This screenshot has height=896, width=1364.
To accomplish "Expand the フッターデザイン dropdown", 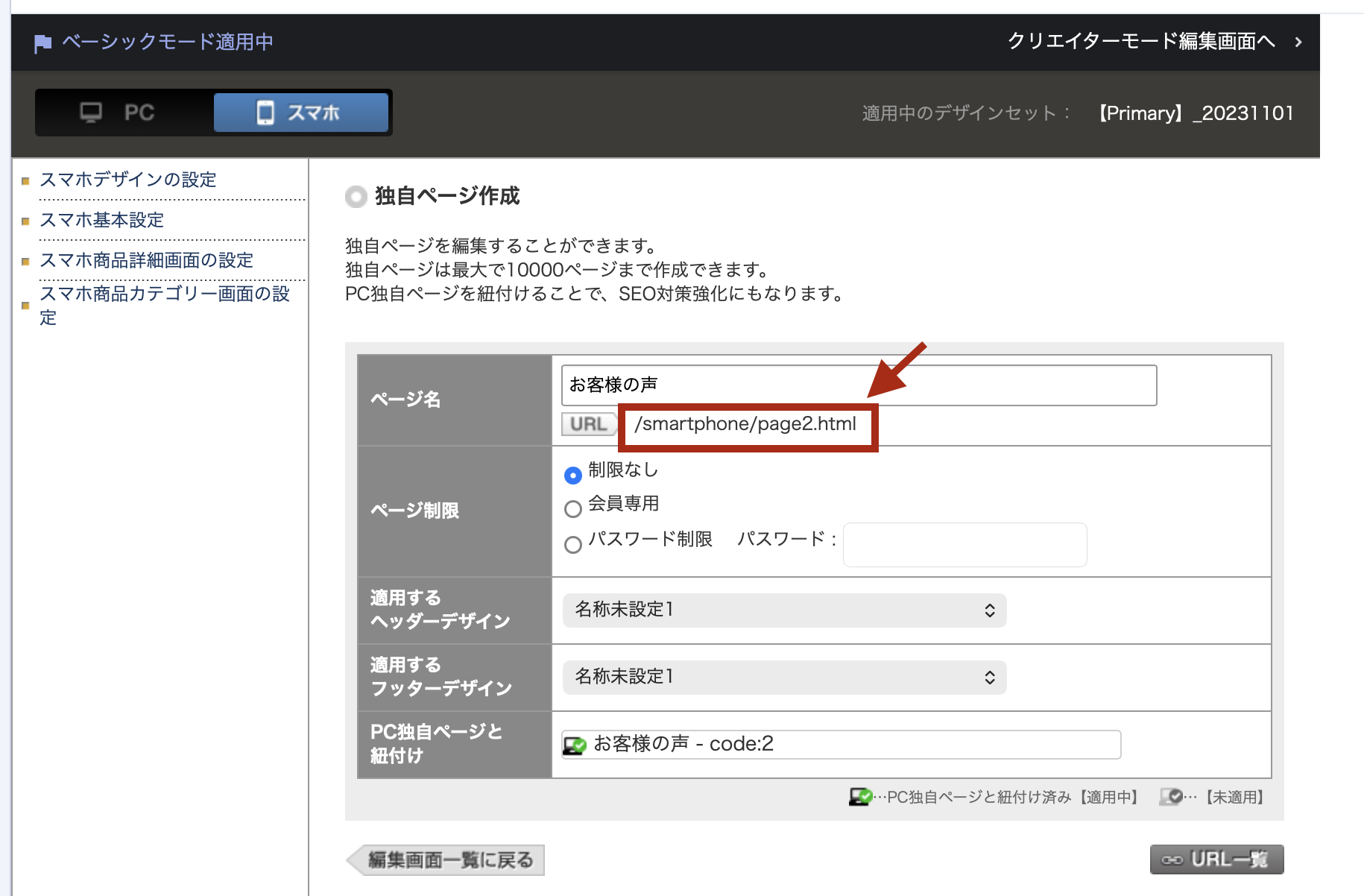I will coord(784,678).
